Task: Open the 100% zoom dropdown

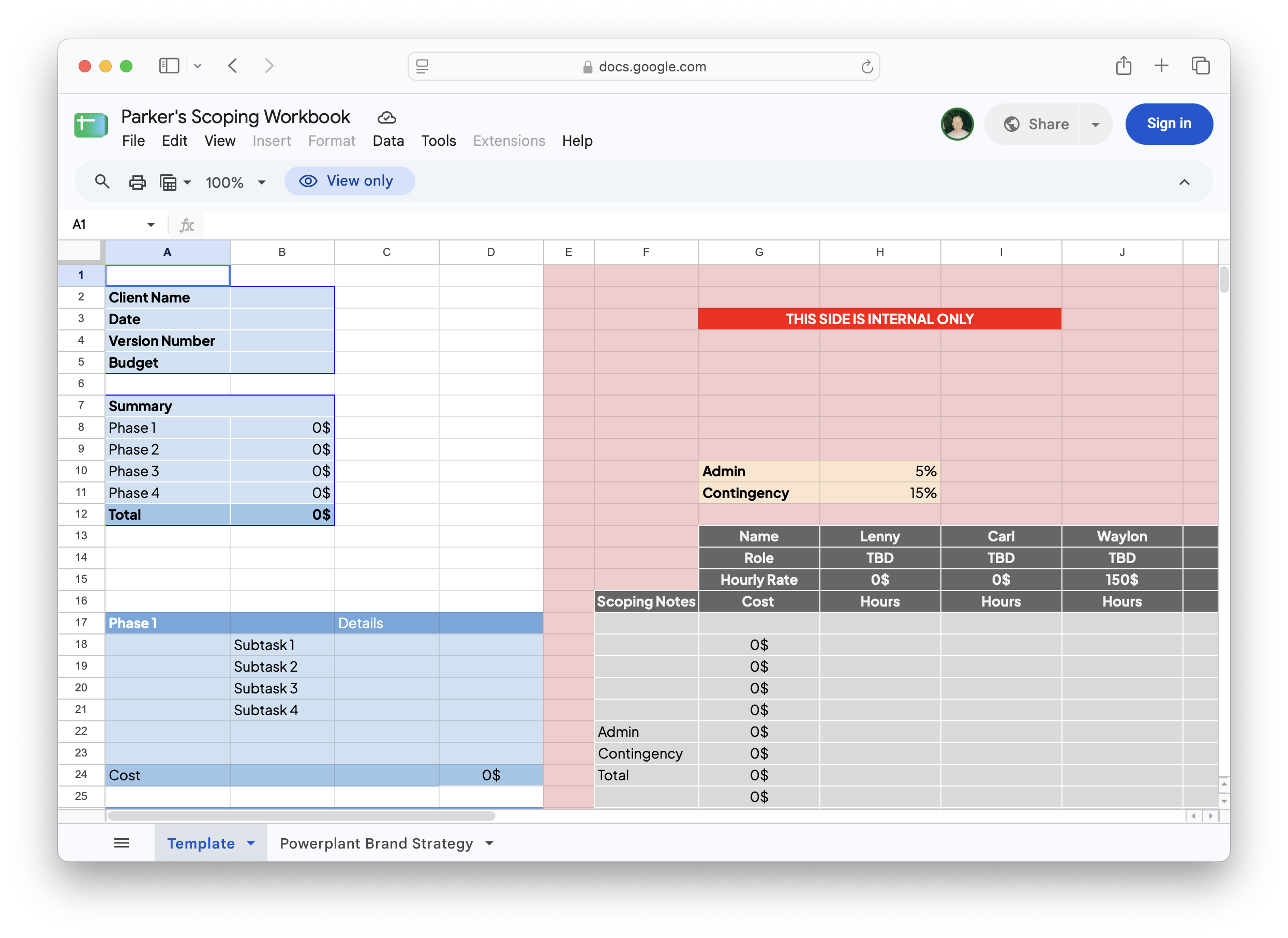Action: (235, 182)
